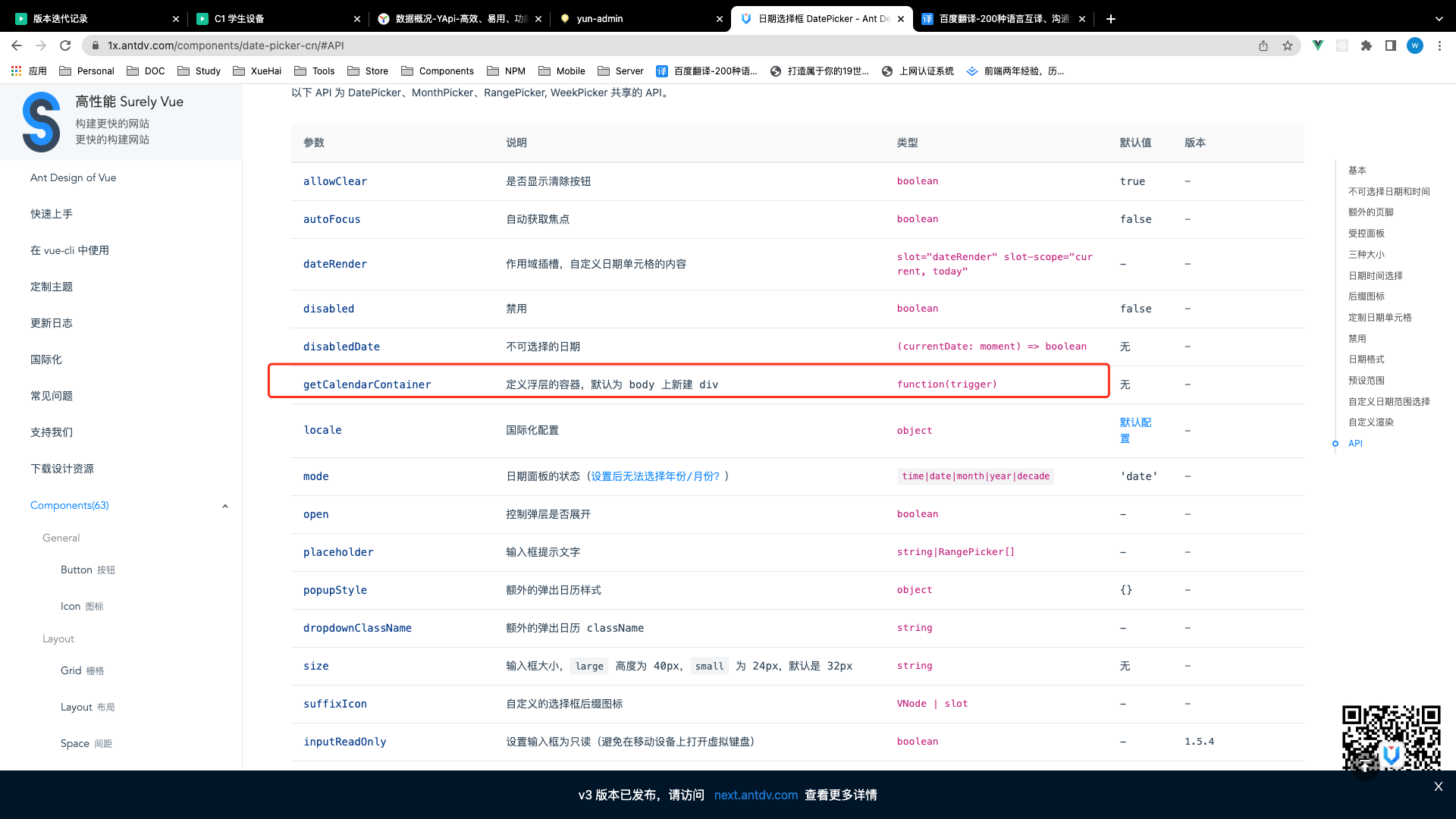Toggle the browser side panel icon
The width and height of the screenshot is (1456, 819).
1390,45
